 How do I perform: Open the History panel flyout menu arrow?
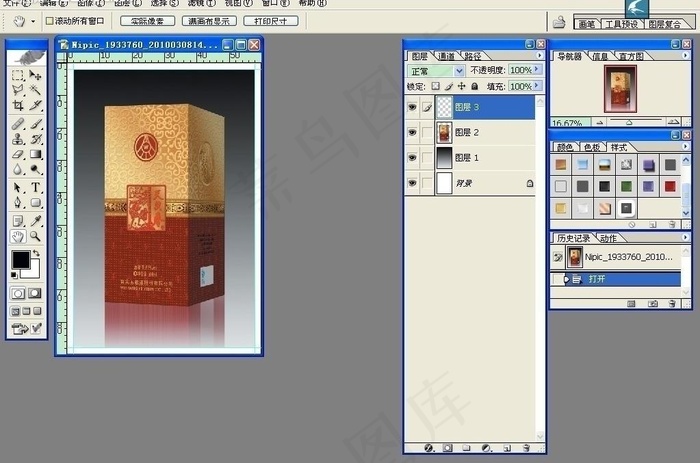pyautogui.click(x=685, y=238)
